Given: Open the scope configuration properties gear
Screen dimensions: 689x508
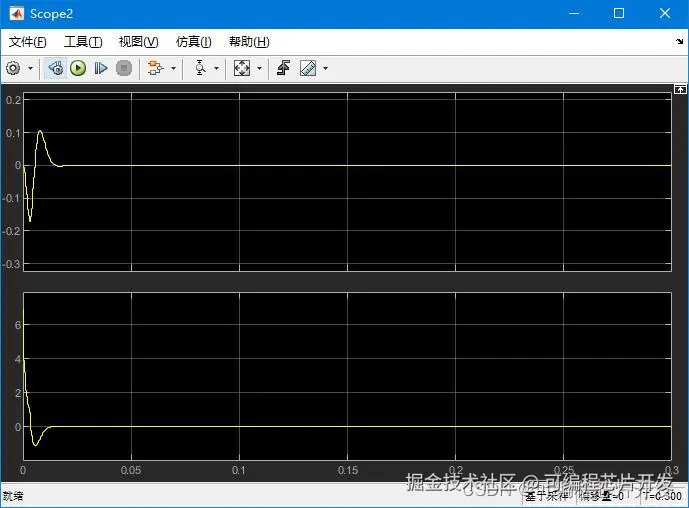Looking at the screenshot, I should pos(13,68).
